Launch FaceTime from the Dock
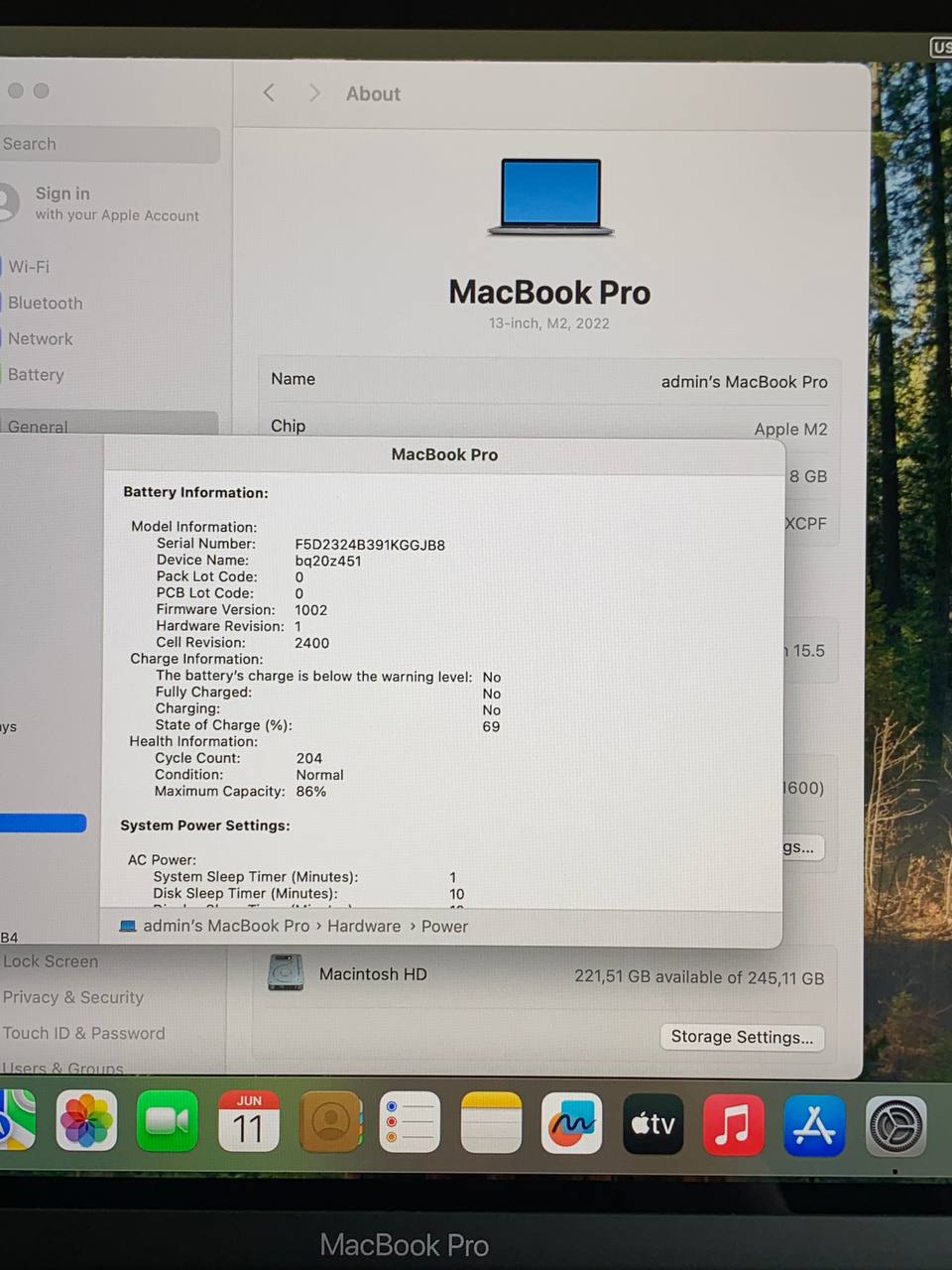The height and width of the screenshot is (1270, 952). [x=167, y=1121]
